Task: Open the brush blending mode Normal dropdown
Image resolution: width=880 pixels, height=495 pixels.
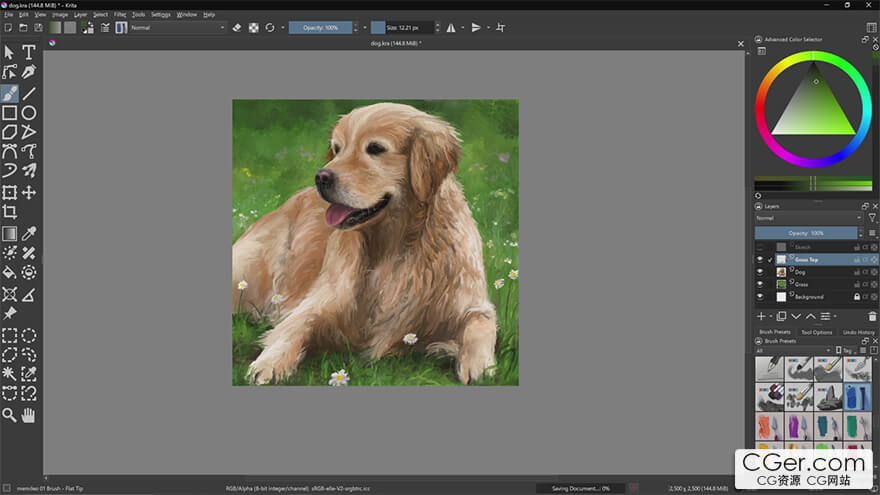Action: 178,28
